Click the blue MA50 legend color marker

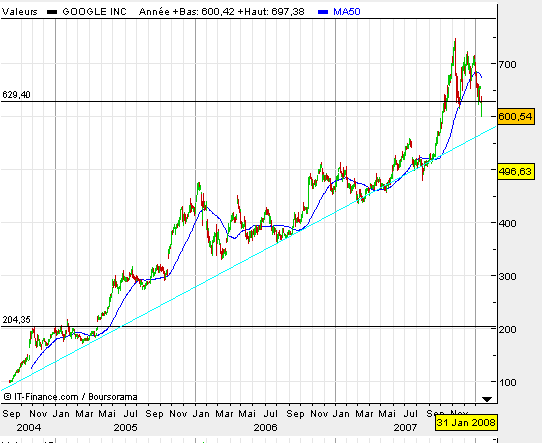coord(323,12)
